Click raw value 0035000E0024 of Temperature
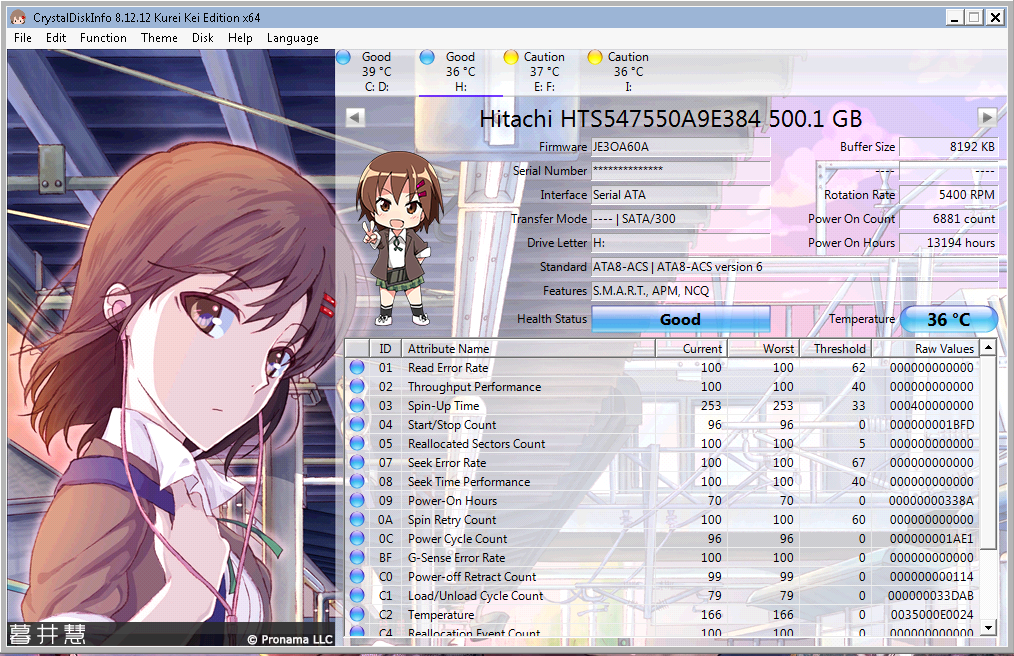Image resolution: width=1014 pixels, height=656 pixels. 932,615
